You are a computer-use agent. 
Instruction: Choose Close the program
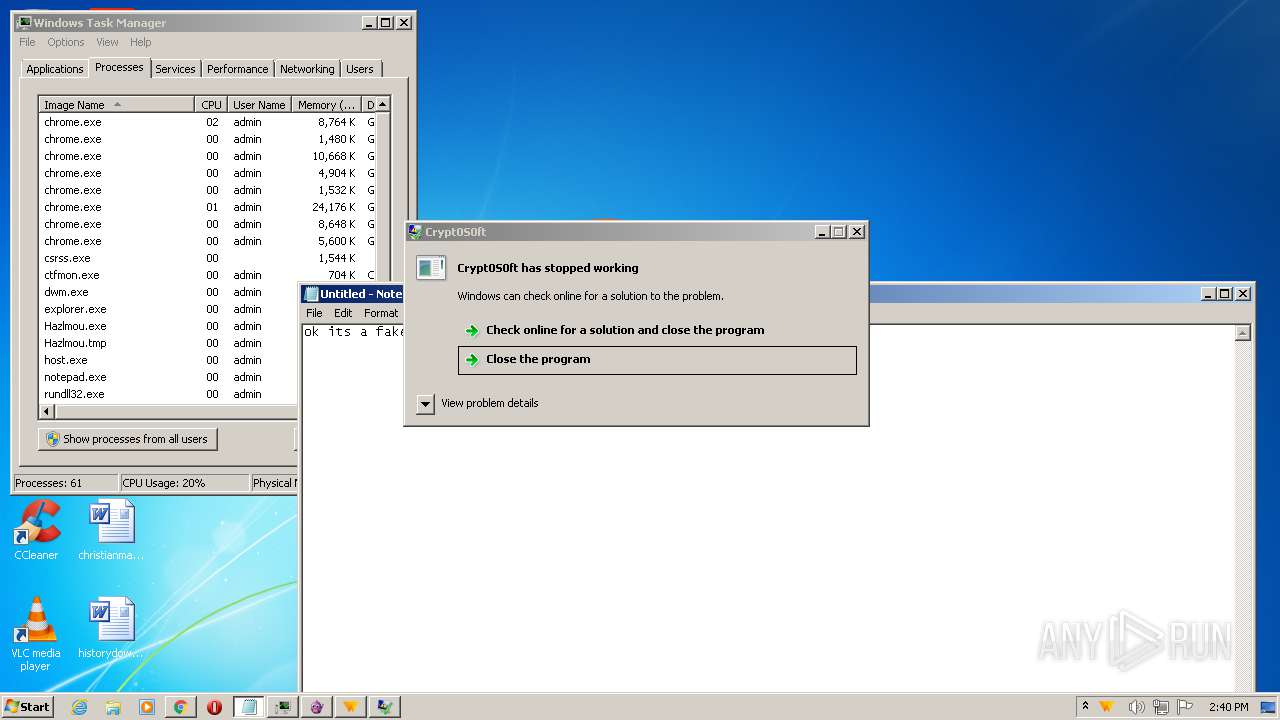pos(657,360)
